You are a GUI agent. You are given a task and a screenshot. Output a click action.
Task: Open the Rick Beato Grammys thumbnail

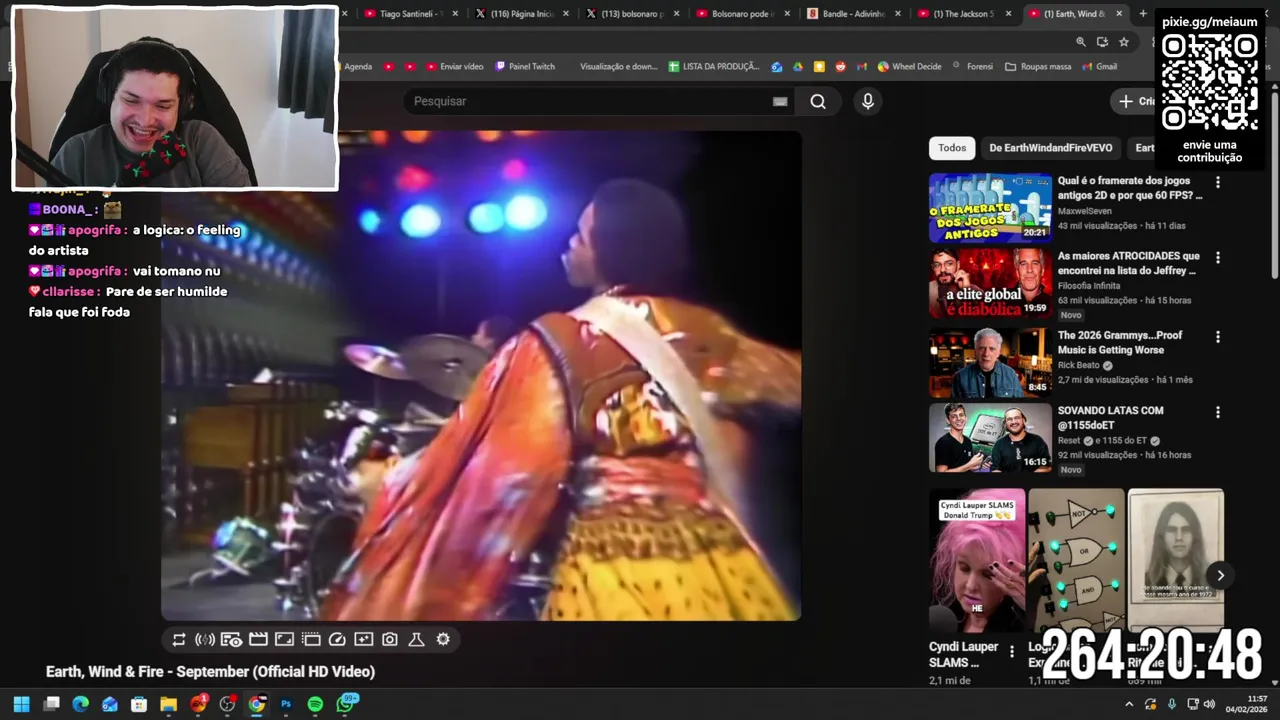coord(990,363)
